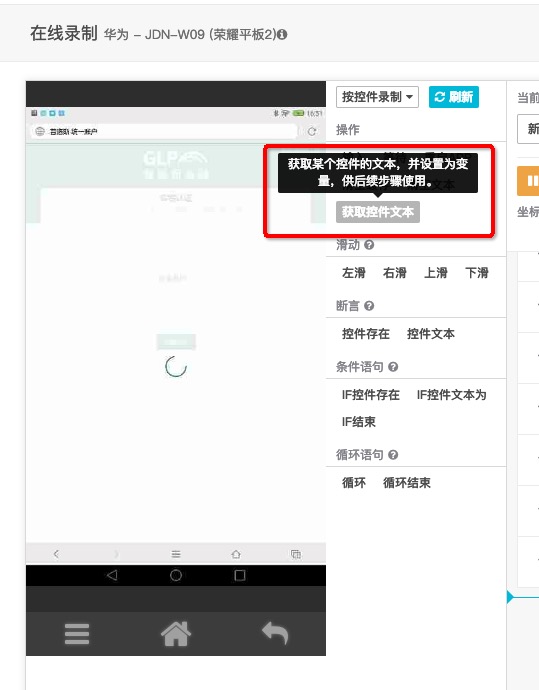Tap the Android square recents navigation key
This screenshot has height=690, width=539.
click(x=240, y=575)
